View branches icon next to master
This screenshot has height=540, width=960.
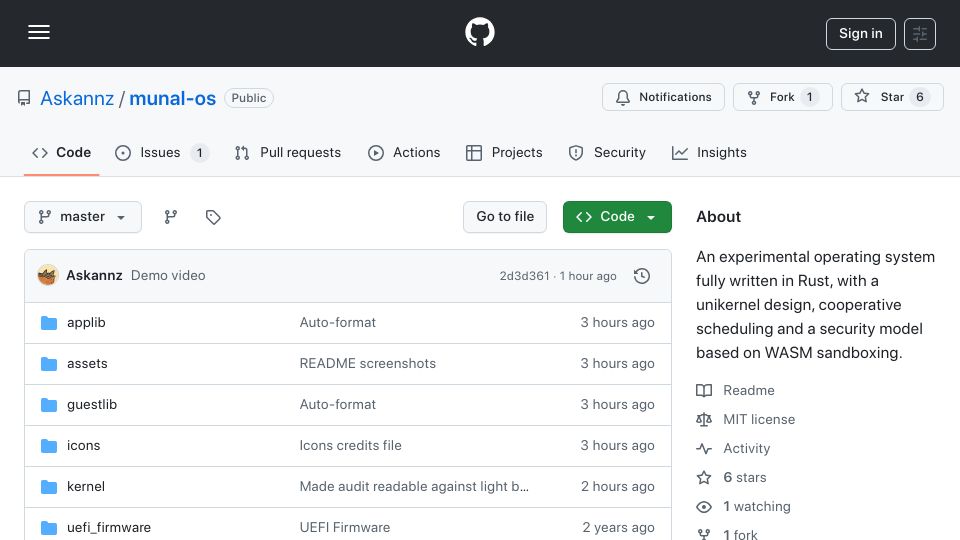point(171,217)
